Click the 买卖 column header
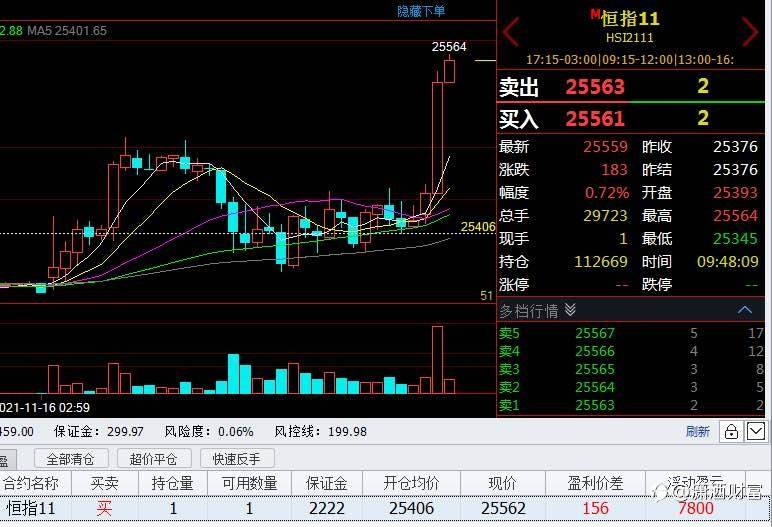 pos(105,483)
